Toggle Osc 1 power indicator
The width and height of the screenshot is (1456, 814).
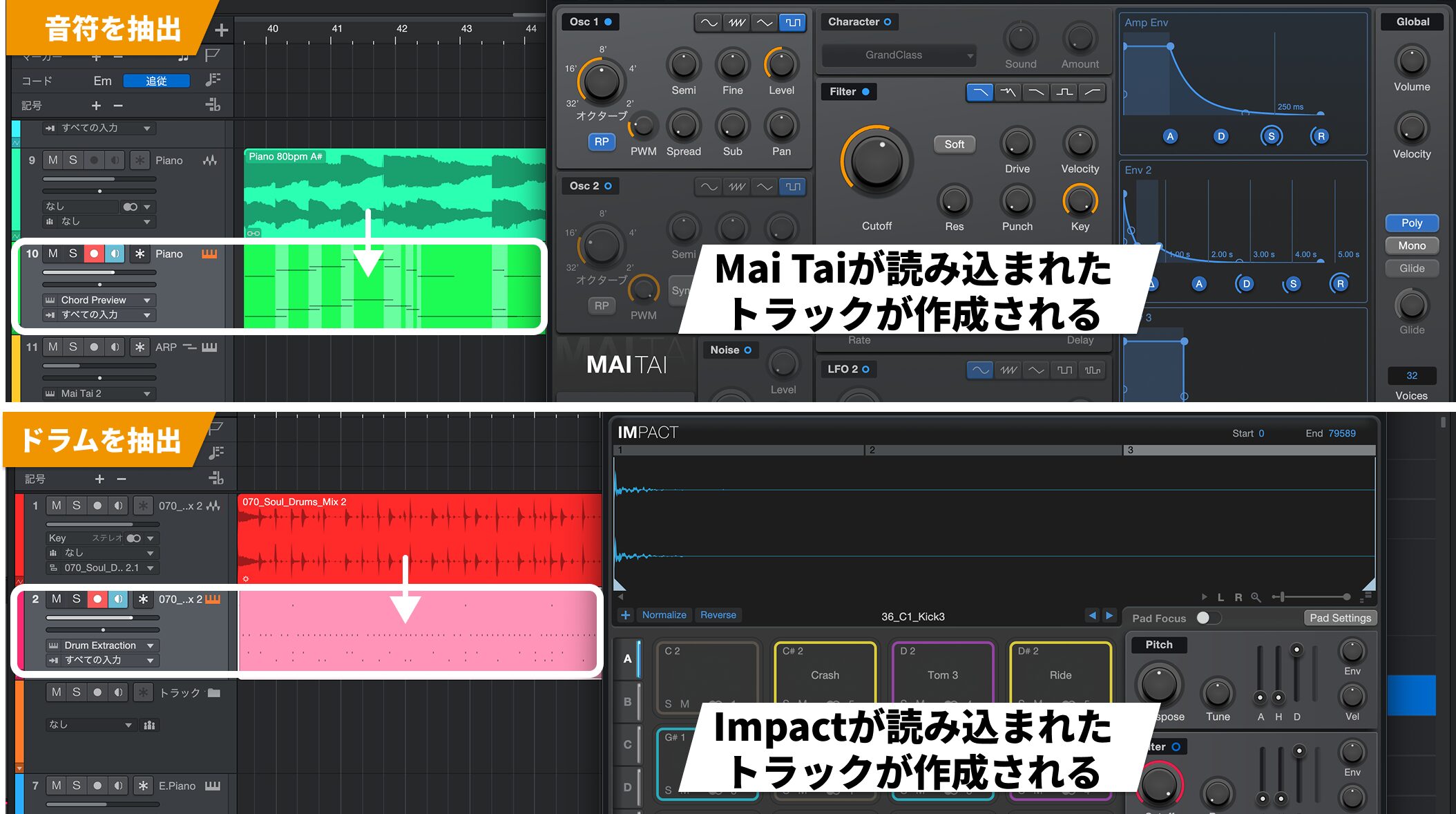[609, 22]
